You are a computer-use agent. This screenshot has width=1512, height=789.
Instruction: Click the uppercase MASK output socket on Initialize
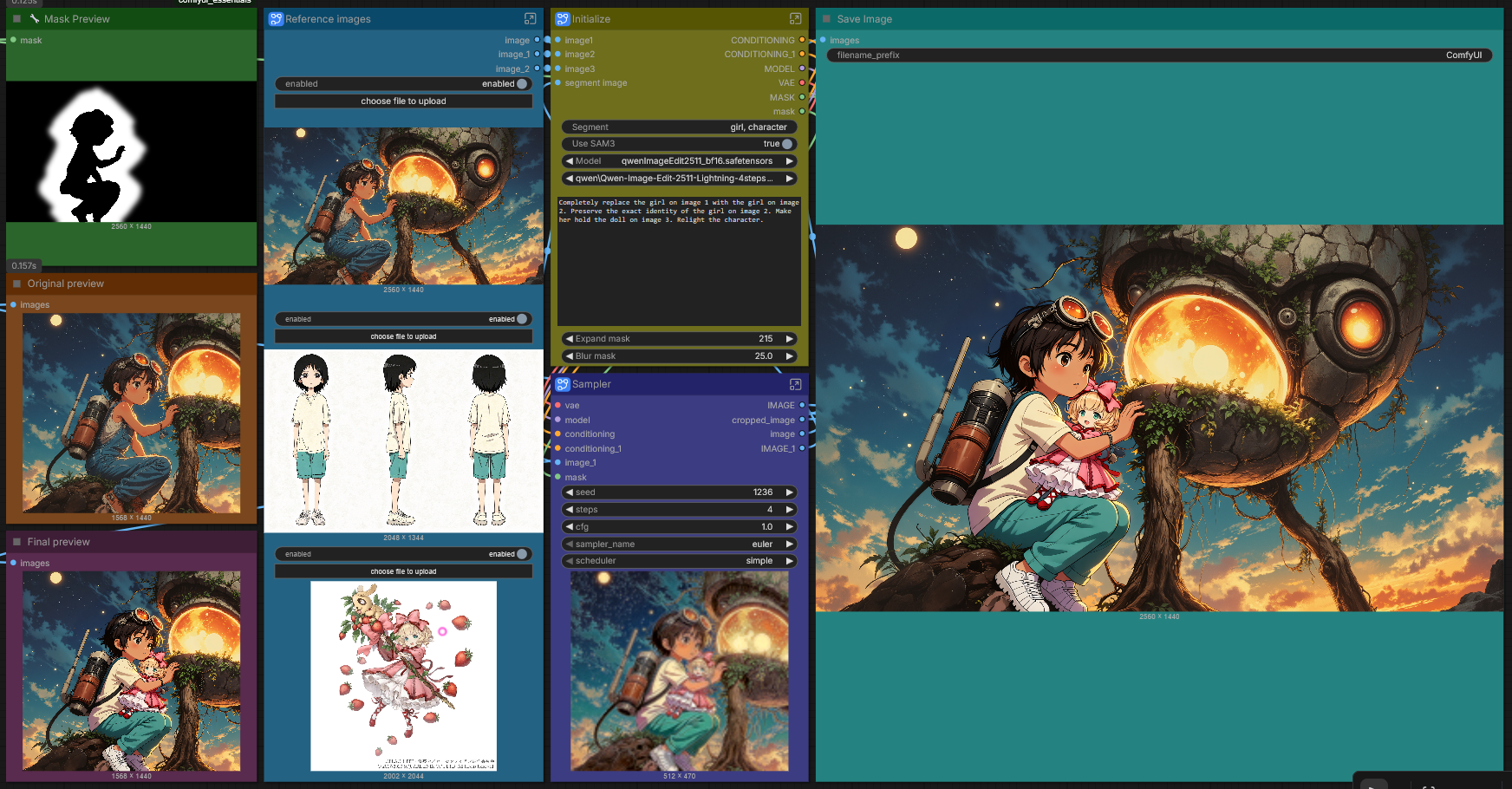coord(802,97)
